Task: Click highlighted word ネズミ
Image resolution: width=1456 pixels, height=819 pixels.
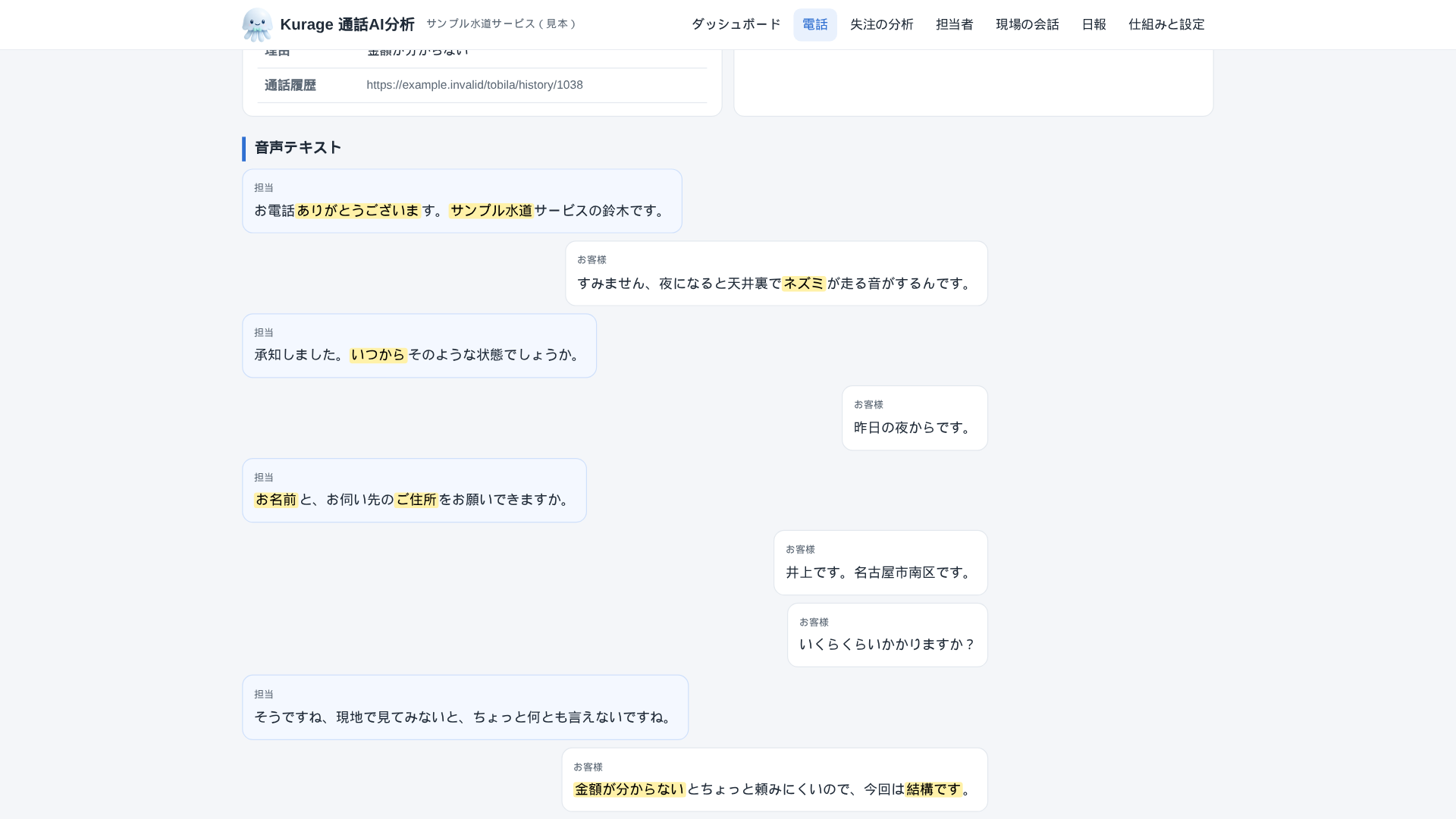Action: [804, 284]
